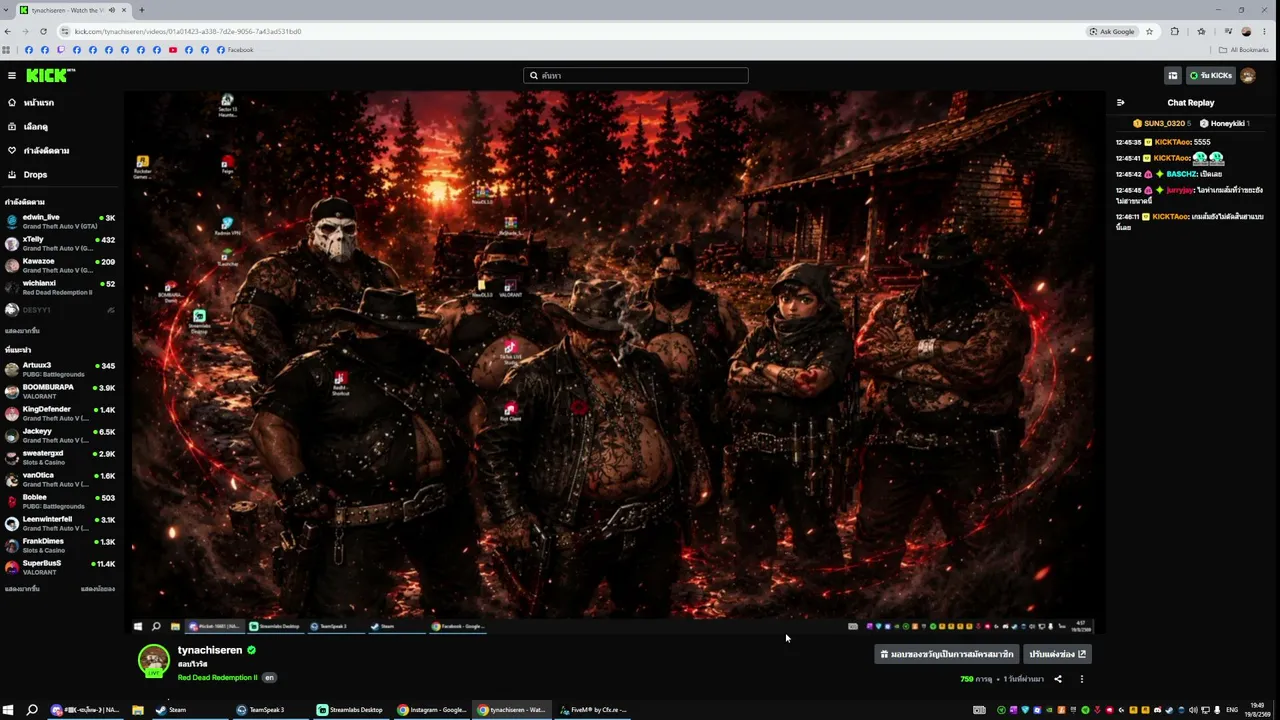Viewport: 1280px width, 720px height.
Task: Open Chrome three-dot menu
Action: tap(1264, 31)
